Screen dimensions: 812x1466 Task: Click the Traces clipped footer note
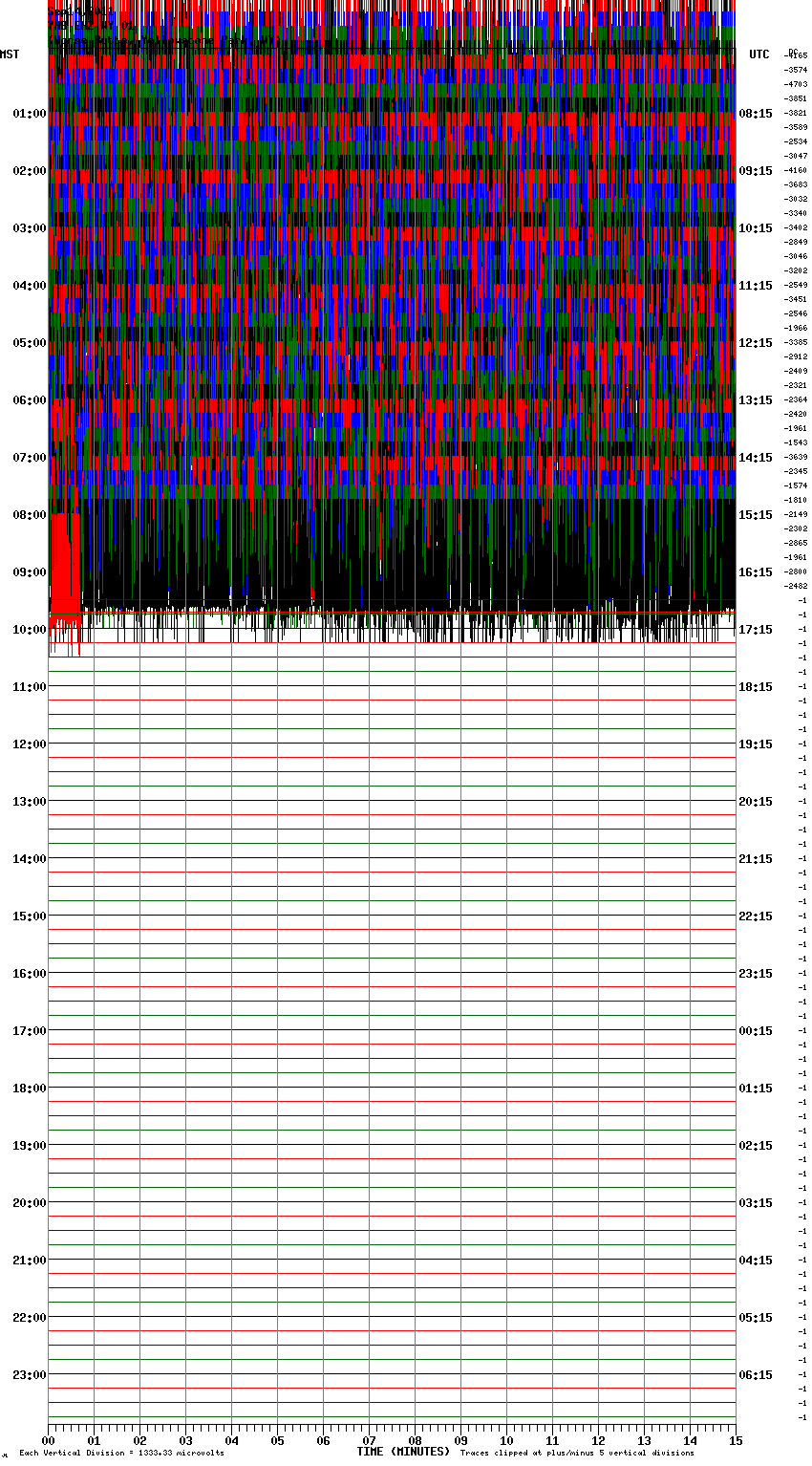[x=578, y=1454]
